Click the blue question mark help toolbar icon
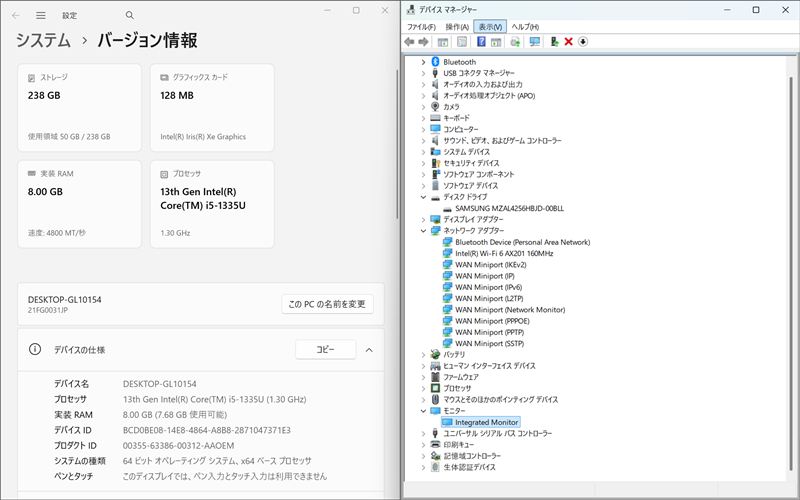Screen dimensions: 800x500 [481, 42]
